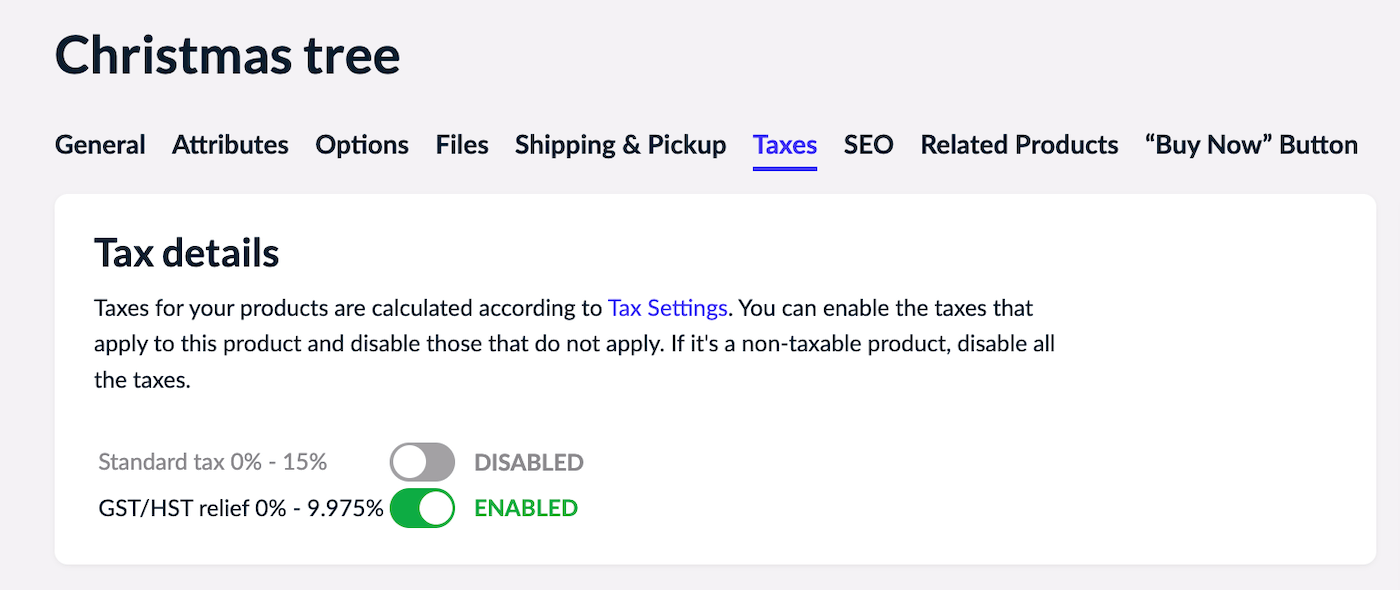Follow the Tax Settings link
The image size is (1400, 590).
667,308
